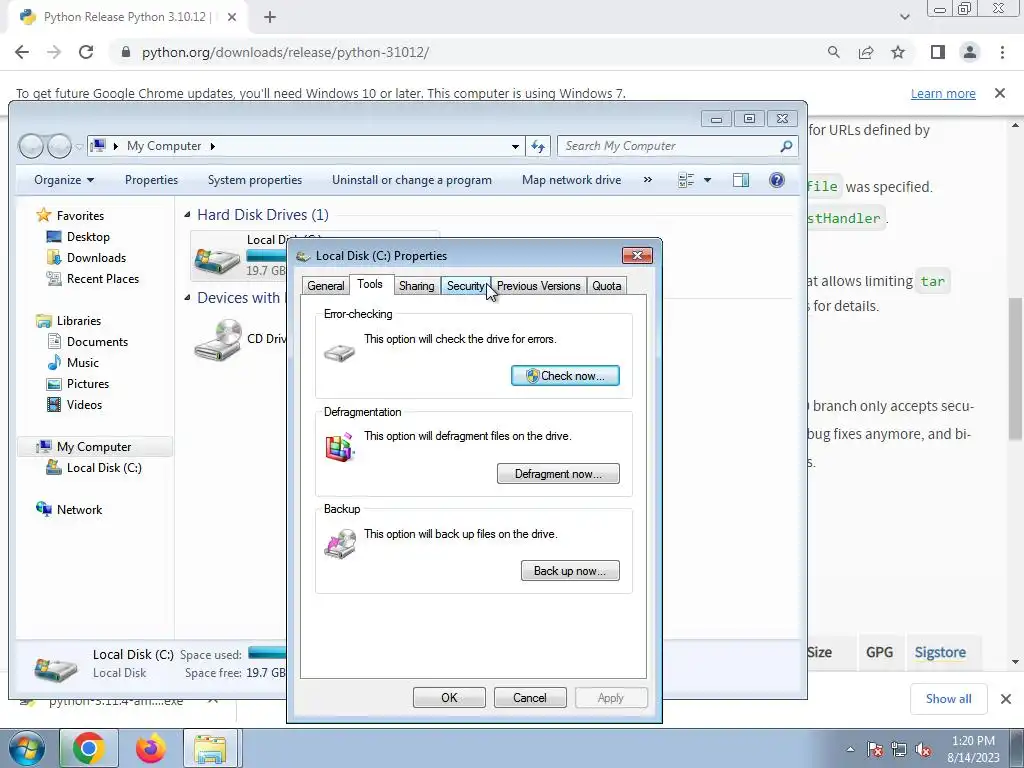This screenshot has width=1024, height=768.
Task: Open Documents library
Action: click(x=97, y=342)
